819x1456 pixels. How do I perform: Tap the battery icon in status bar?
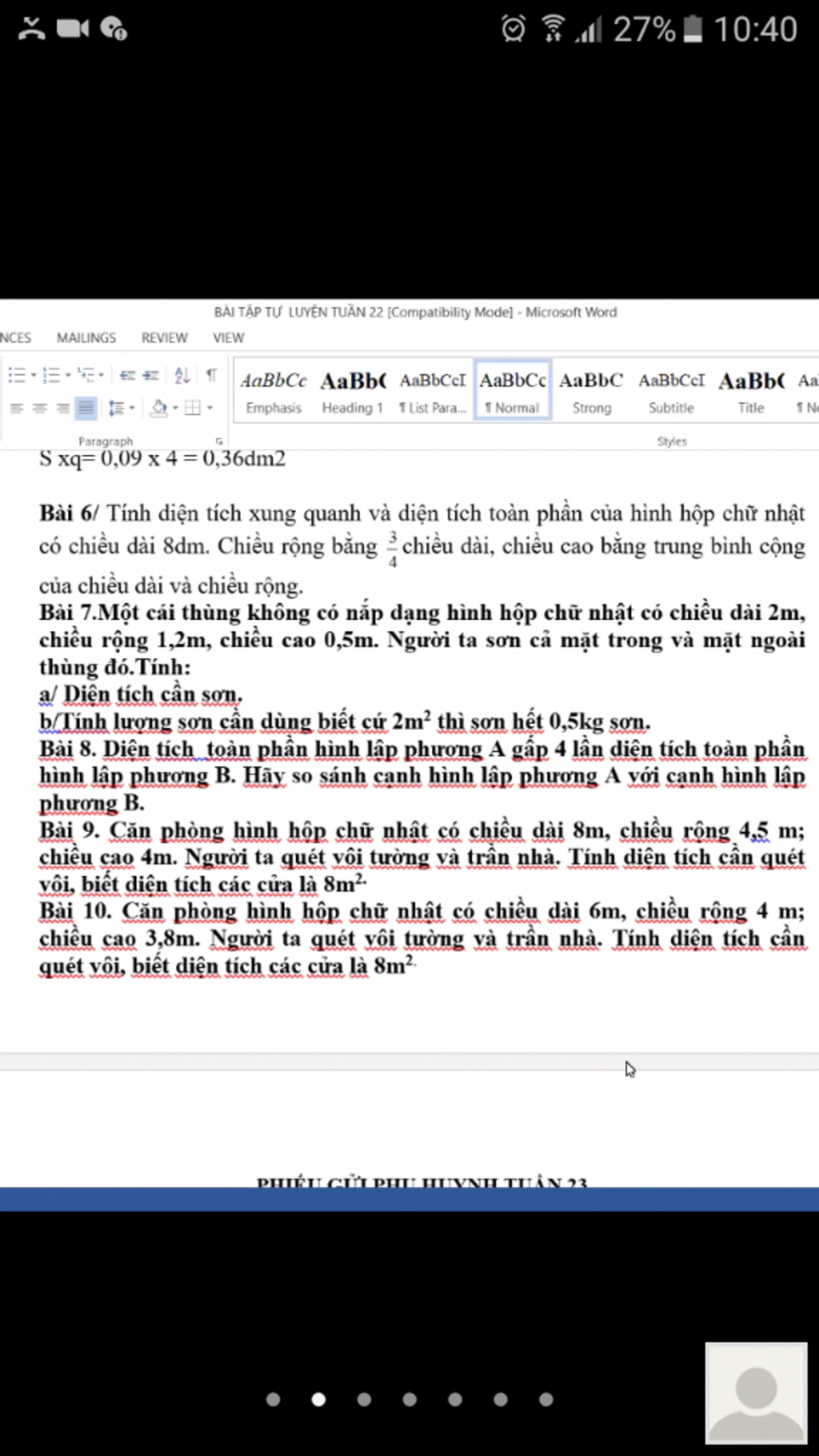click(693, 29)
